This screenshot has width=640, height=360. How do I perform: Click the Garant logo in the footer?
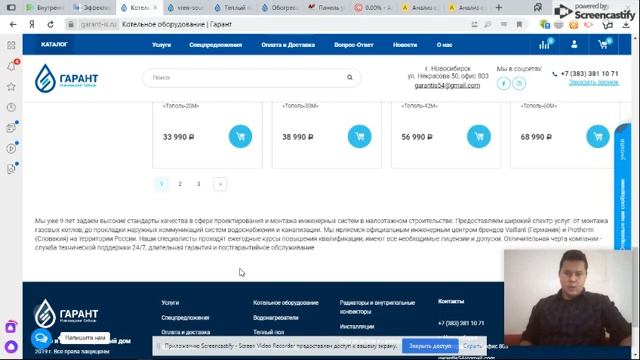(x=66, y=313)
